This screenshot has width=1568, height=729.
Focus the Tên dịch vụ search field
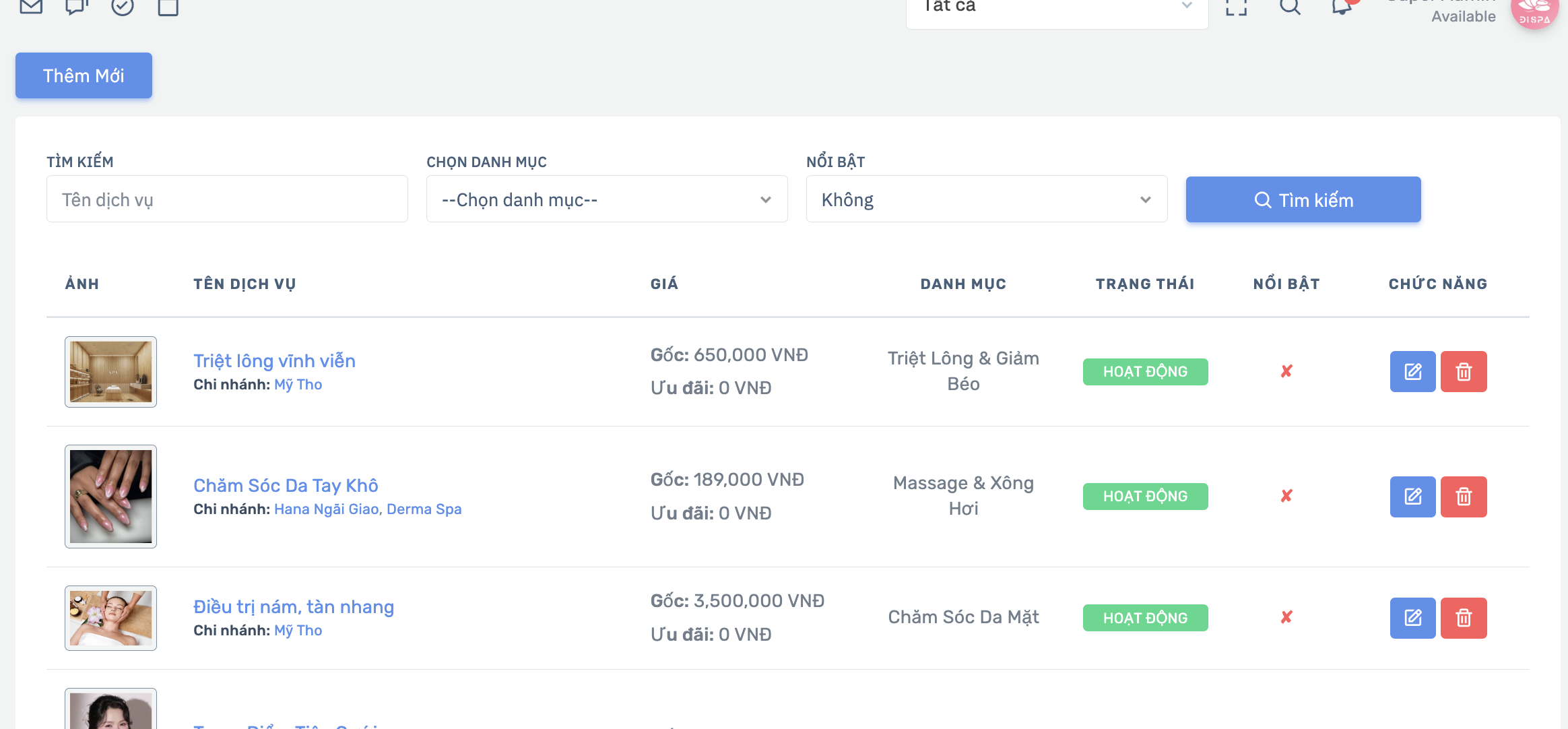tap(227, 199)
